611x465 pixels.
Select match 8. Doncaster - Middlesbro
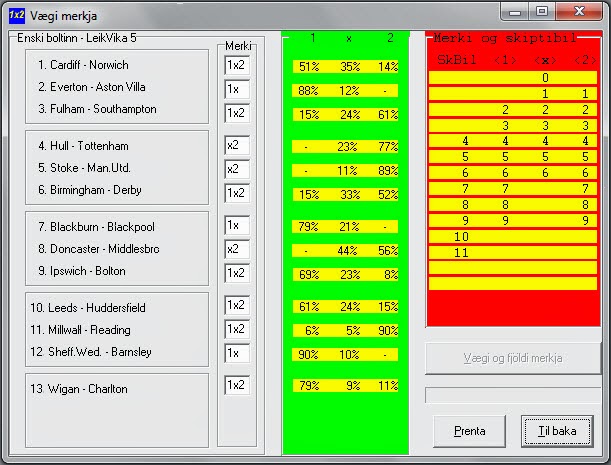(99, 249)
